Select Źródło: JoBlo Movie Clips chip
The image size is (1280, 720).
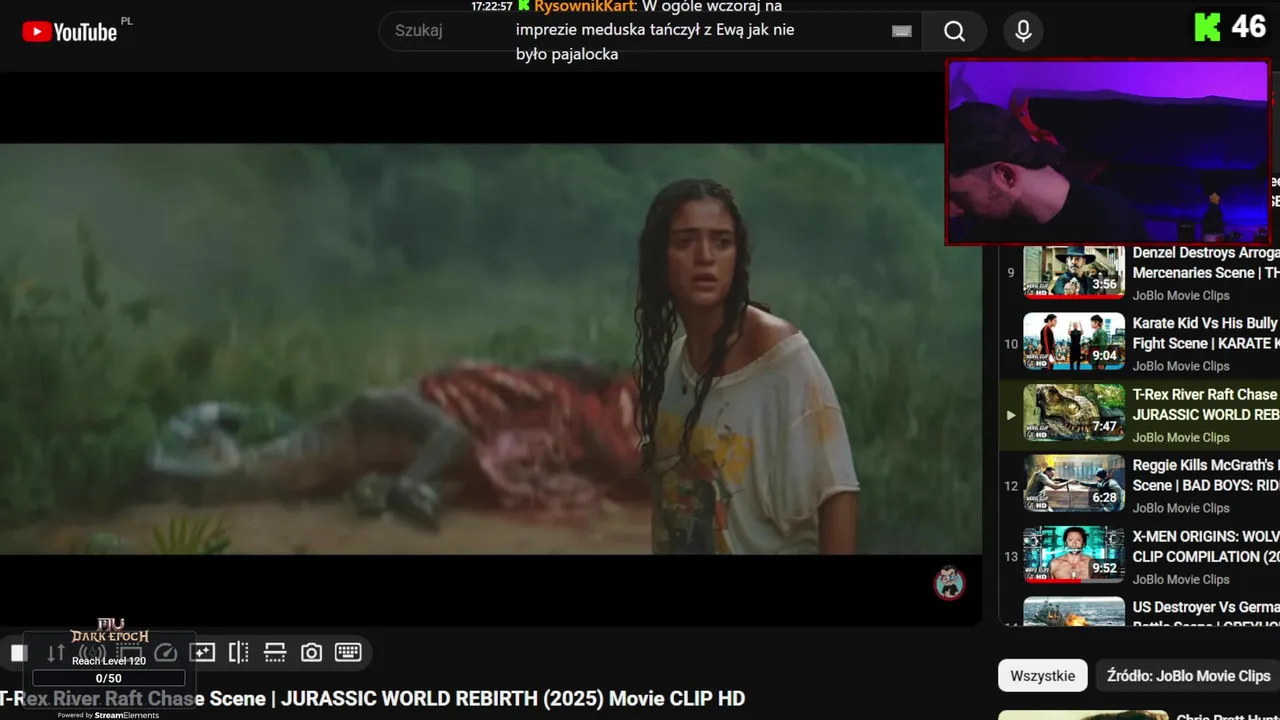pyautogui.click(x=1189, y=676)
